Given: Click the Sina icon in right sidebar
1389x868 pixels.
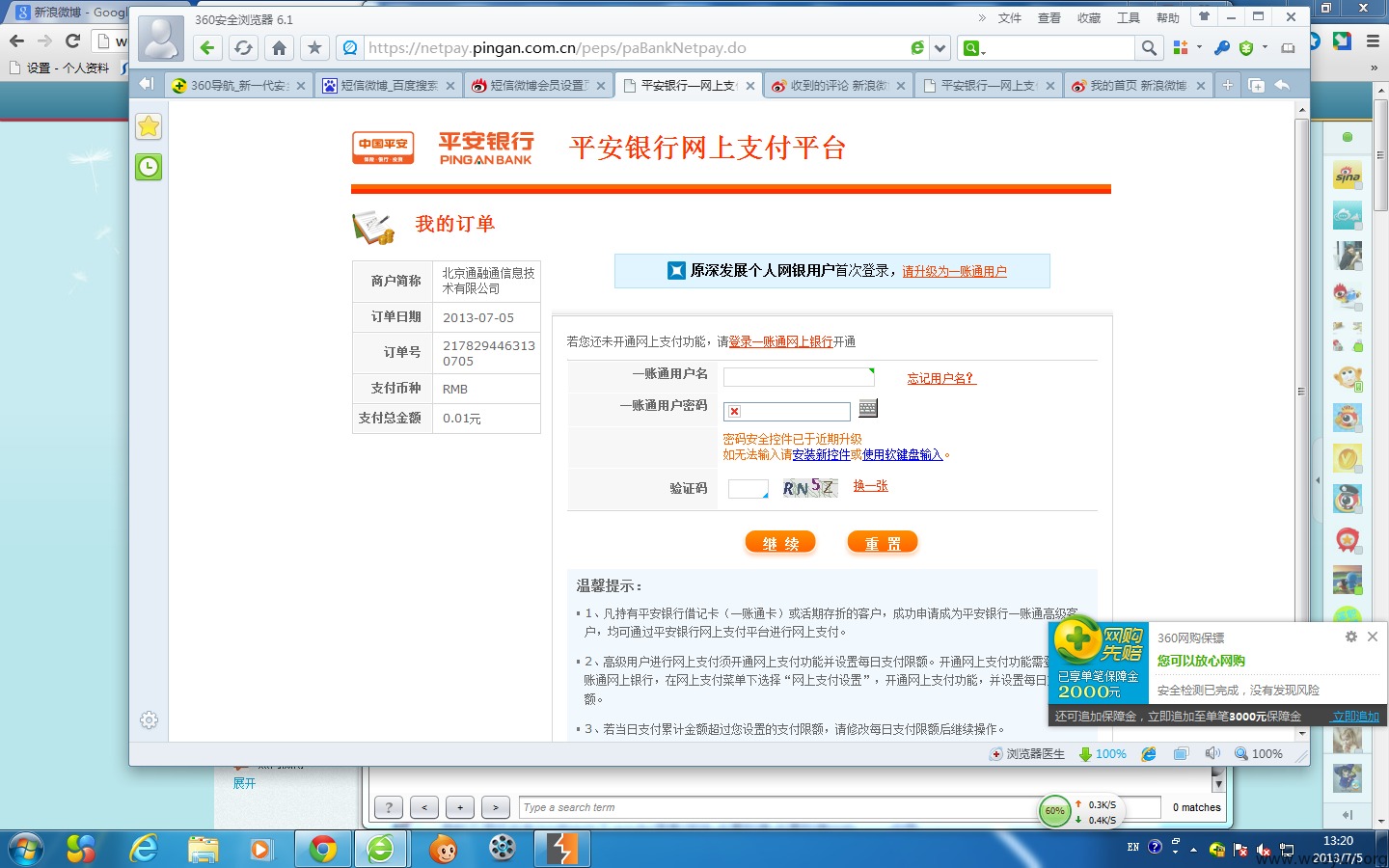Looking at the screenshot, I should 1348,176.
